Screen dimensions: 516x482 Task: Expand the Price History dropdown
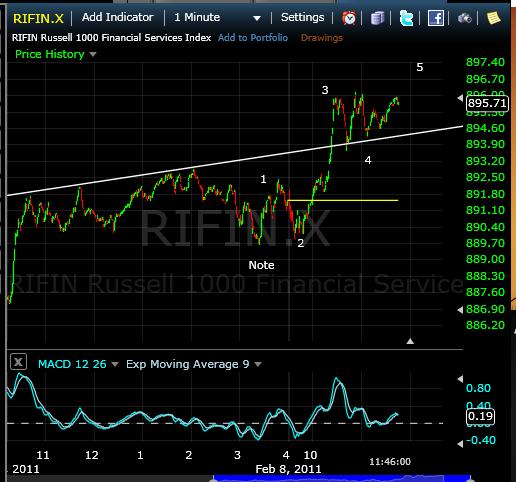[56, 54]
